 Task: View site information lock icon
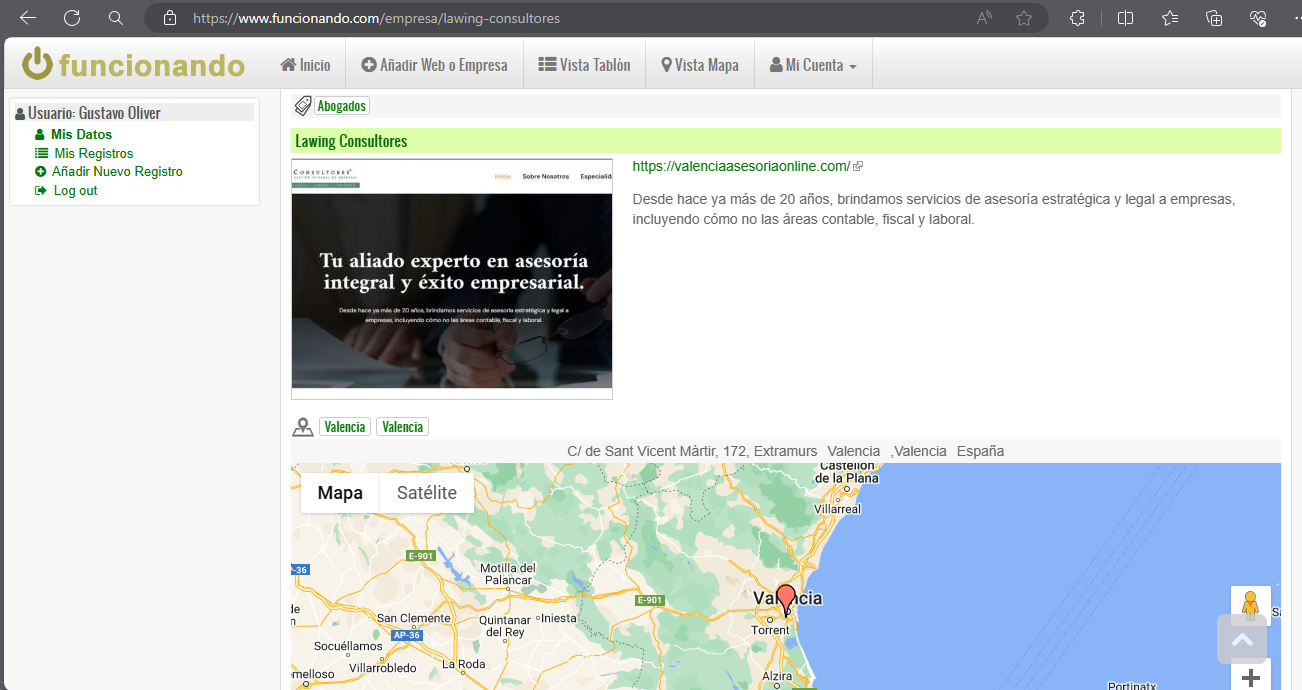170,18
